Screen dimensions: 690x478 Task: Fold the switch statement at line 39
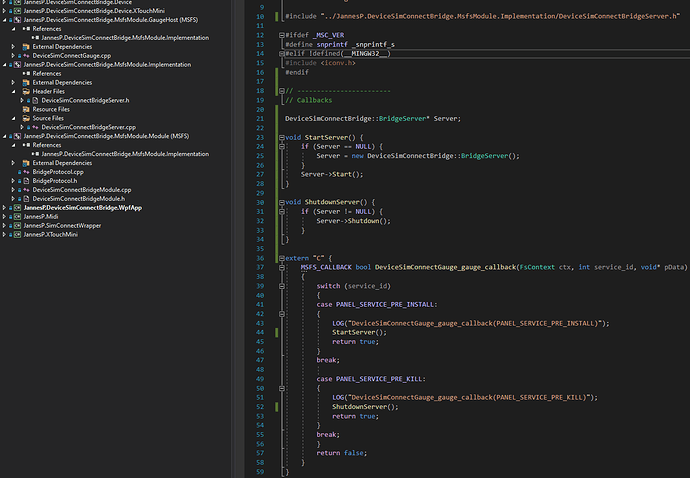pyautogui.click(x=282, y=286)
